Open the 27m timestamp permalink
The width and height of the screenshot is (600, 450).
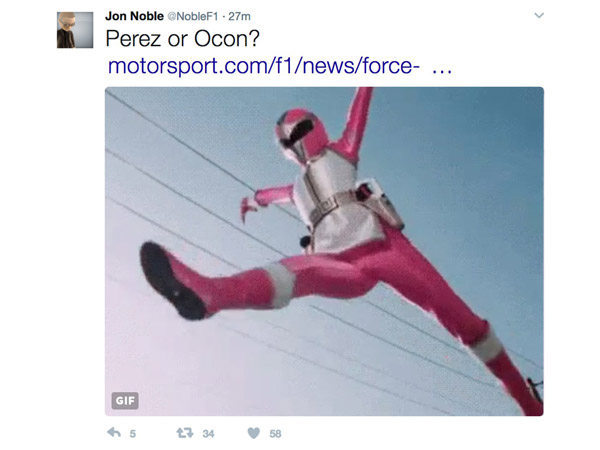(x=240, y=16)
